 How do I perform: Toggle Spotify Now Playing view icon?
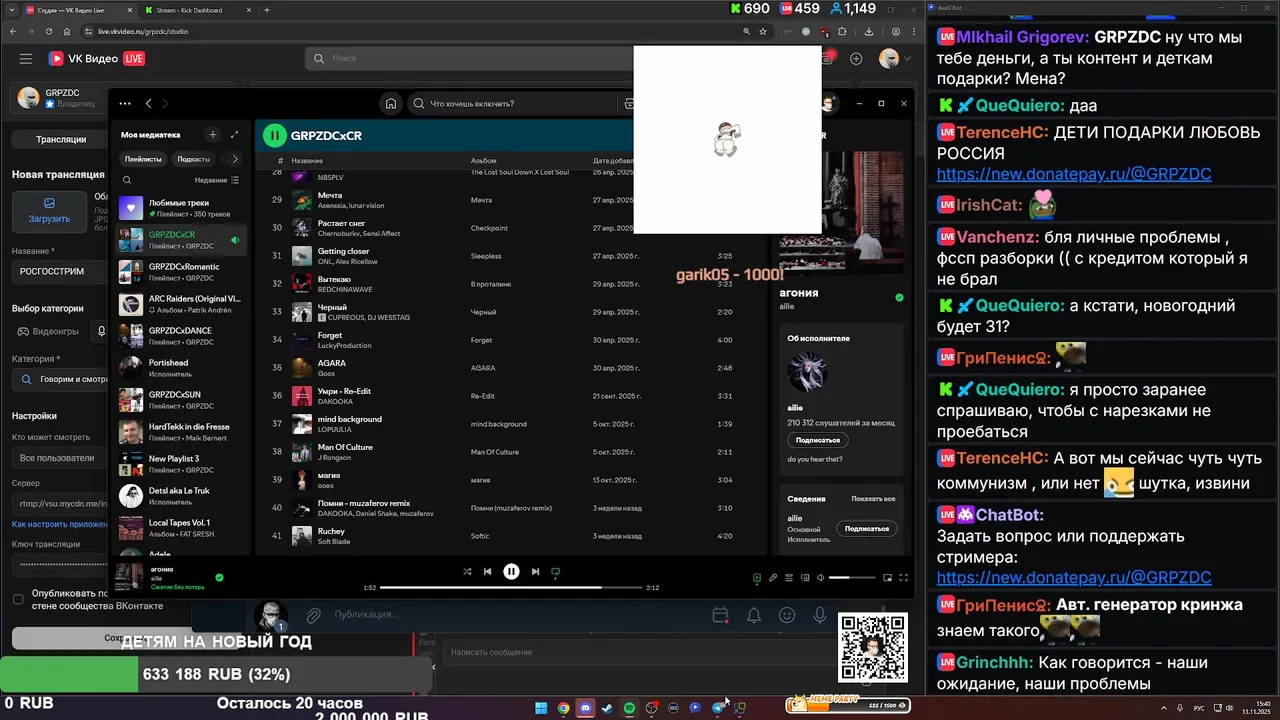pos(757,577)
